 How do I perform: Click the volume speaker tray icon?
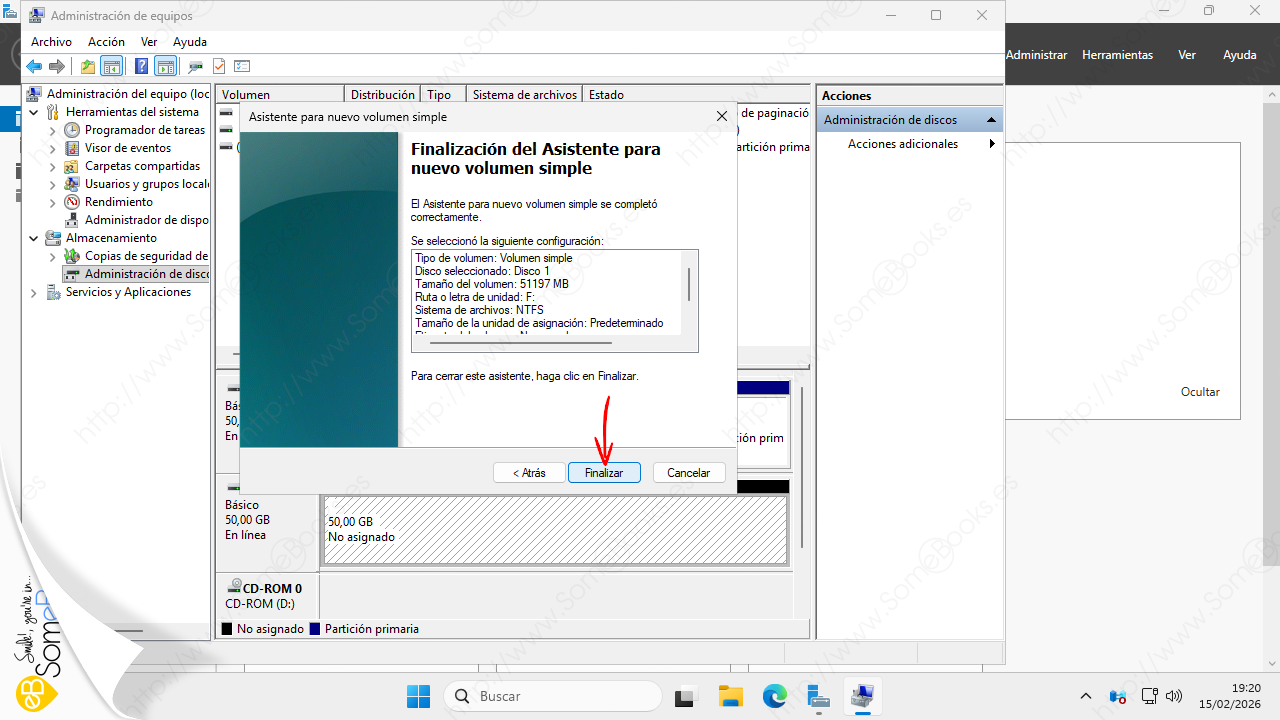(x=1175, y=696)
